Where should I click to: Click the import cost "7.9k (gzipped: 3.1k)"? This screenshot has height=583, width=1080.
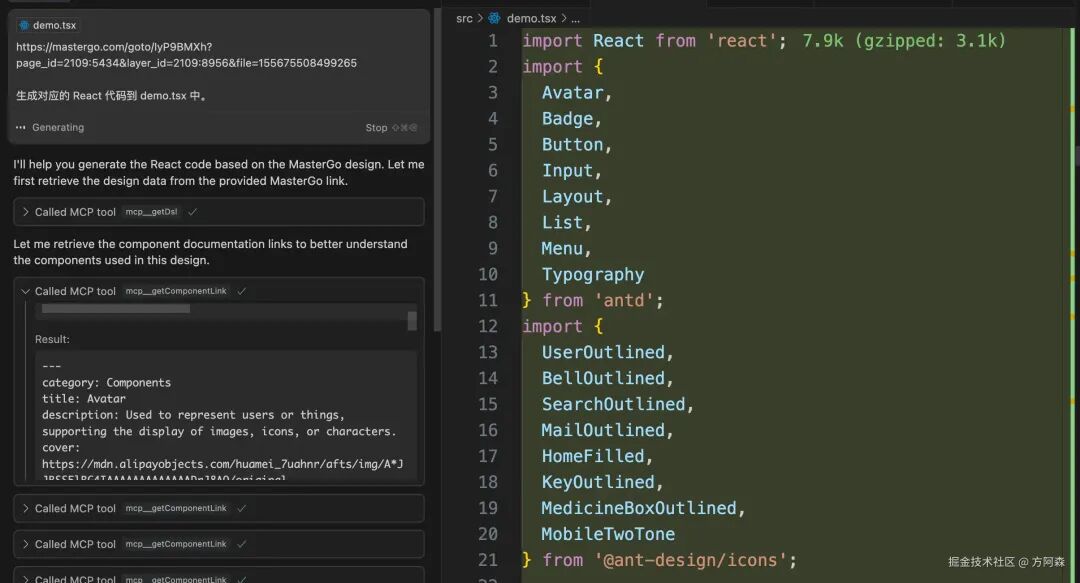pos(904,41)
